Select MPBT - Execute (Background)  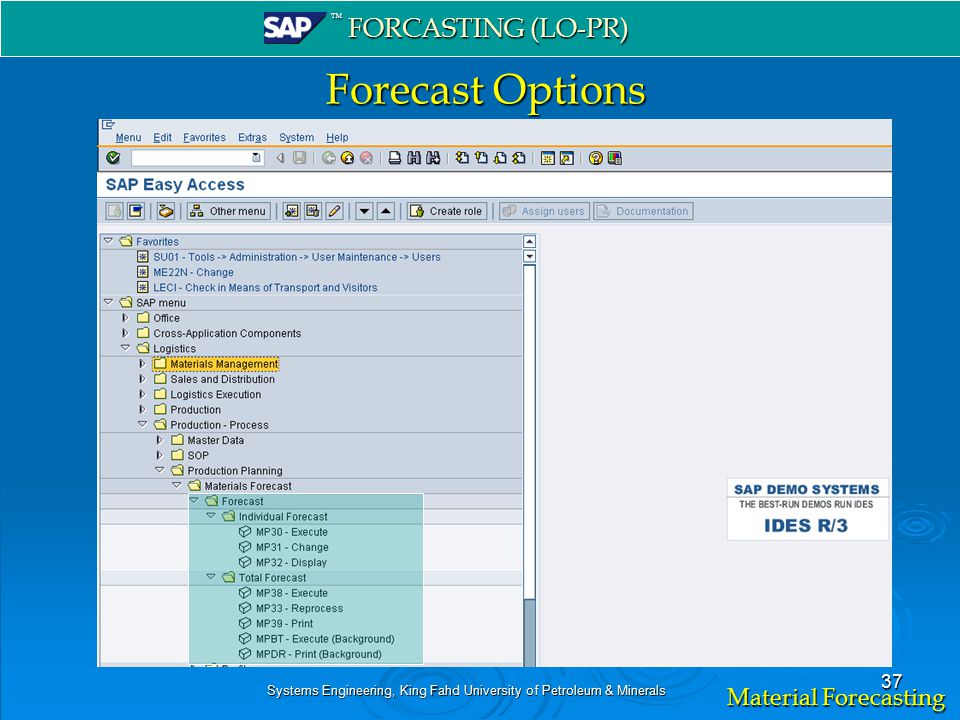325,639
